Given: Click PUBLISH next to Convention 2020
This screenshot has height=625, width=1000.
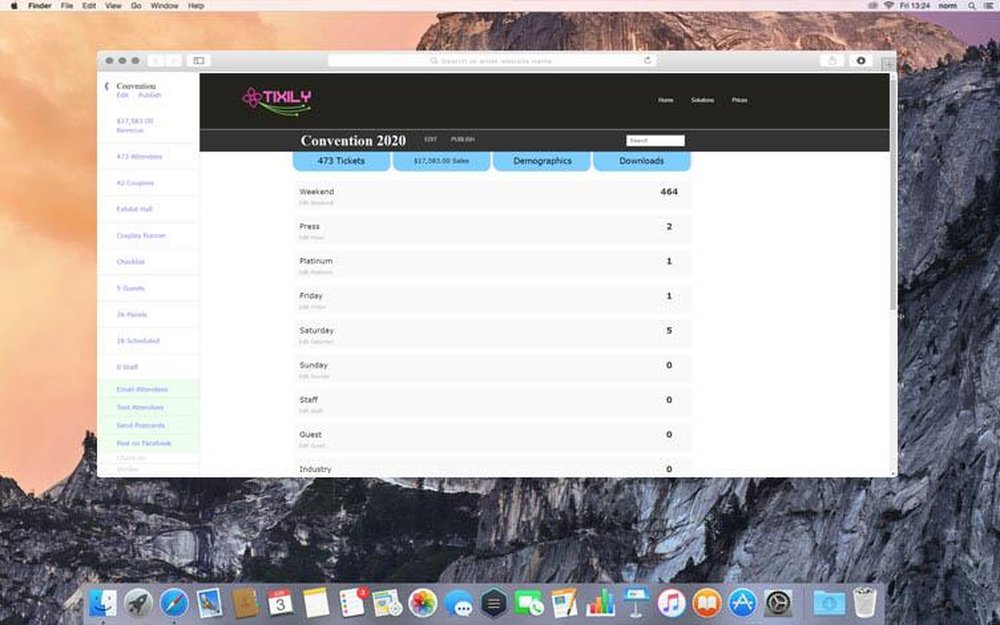Looking at the screenshot, I should click(x=462, y=139).
